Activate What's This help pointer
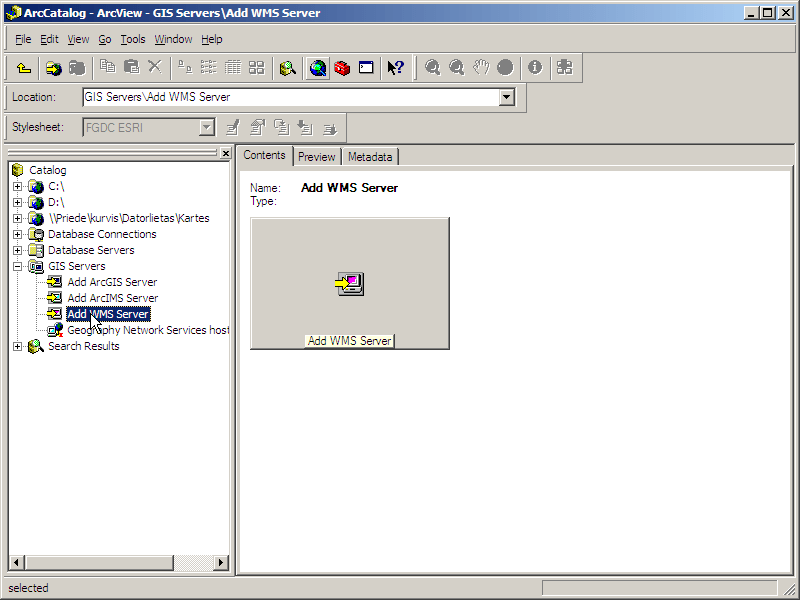This screenshot has height=600, width=800. [x=395, y=67]
